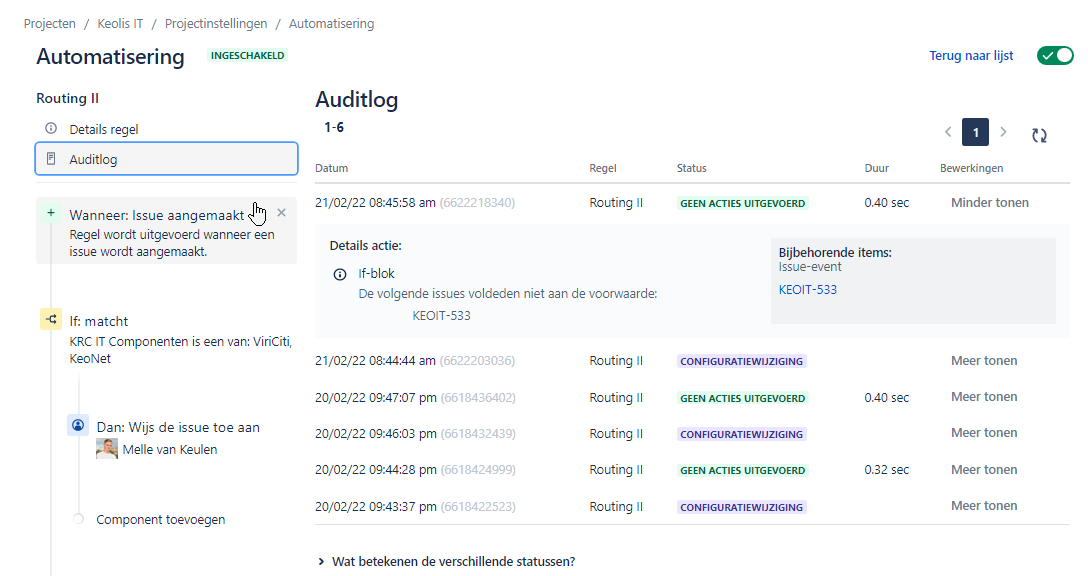The height and width of the screenshot is (576, 1088).
Task: Click date 21/02/22 08:44:44 am
Action: [x=375, y=361]
